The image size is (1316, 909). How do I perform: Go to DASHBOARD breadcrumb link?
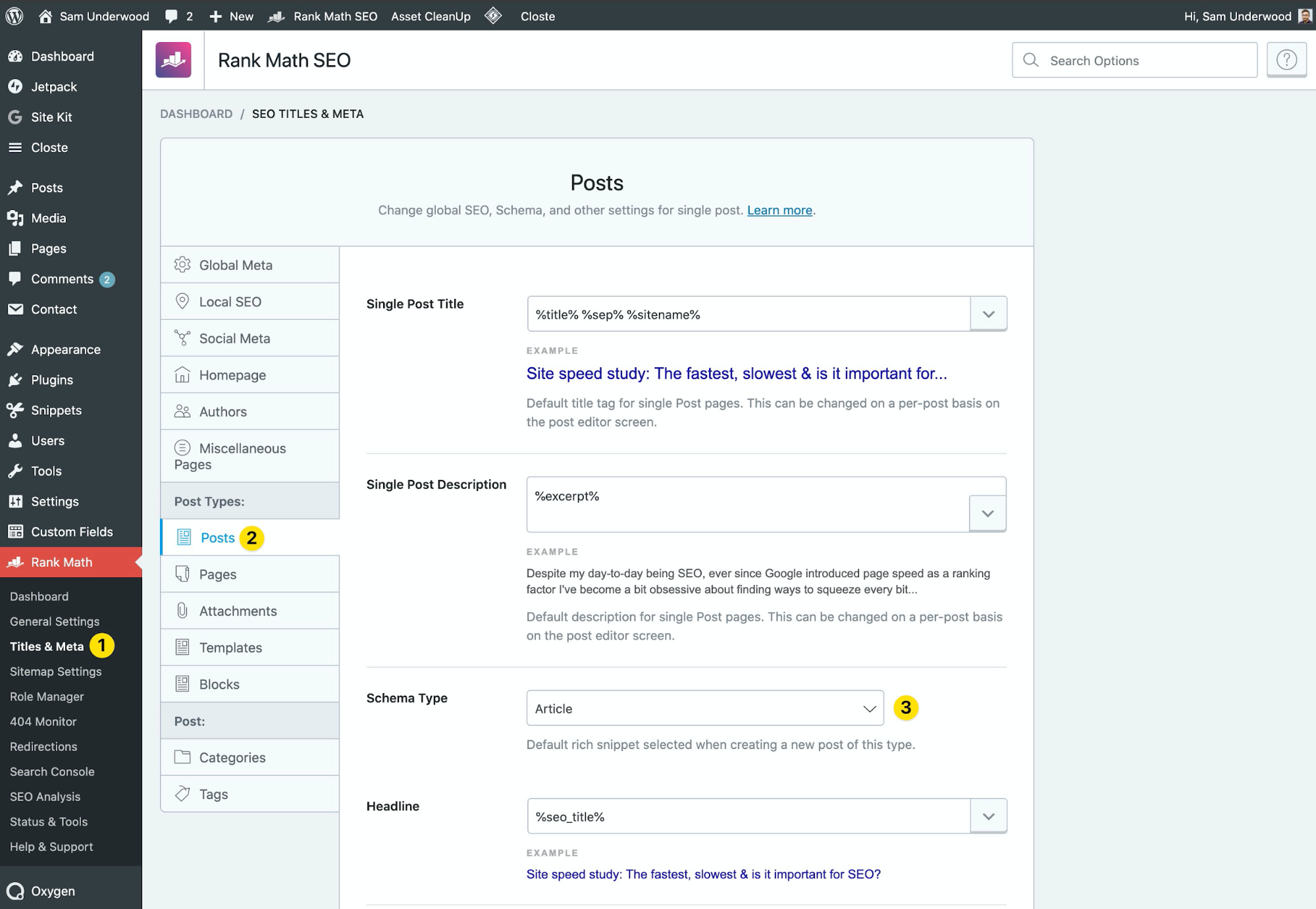tap(196, 114)
